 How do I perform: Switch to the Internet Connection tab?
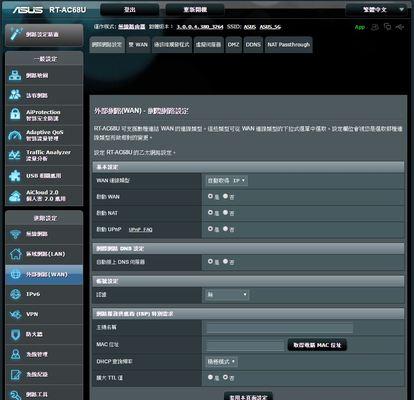107,45
